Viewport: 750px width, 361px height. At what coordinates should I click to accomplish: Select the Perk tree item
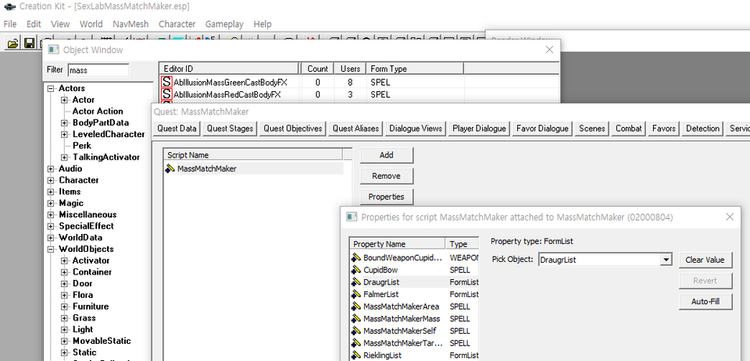(x=82, y=145)
